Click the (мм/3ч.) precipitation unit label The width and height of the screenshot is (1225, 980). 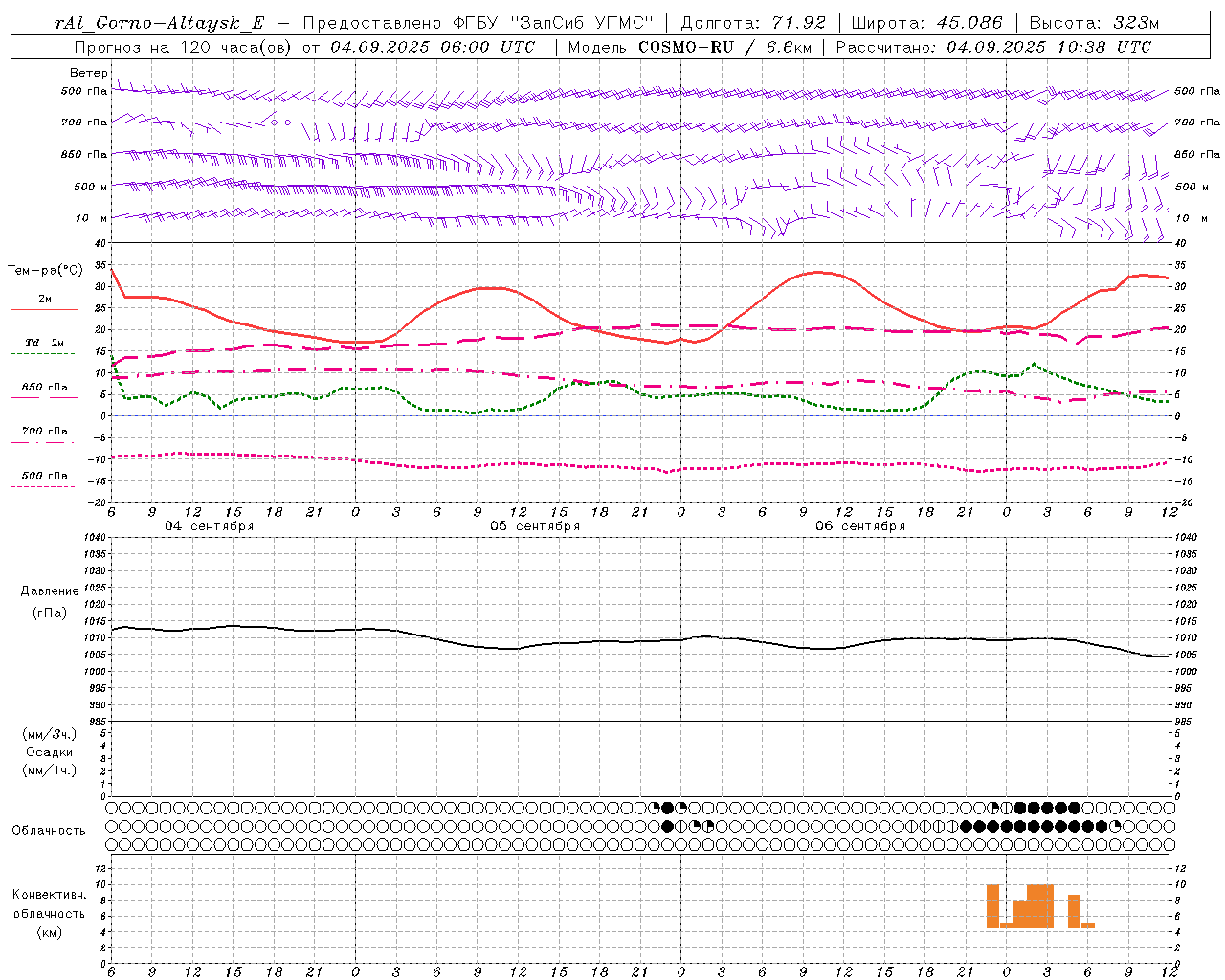click(50, 734)
